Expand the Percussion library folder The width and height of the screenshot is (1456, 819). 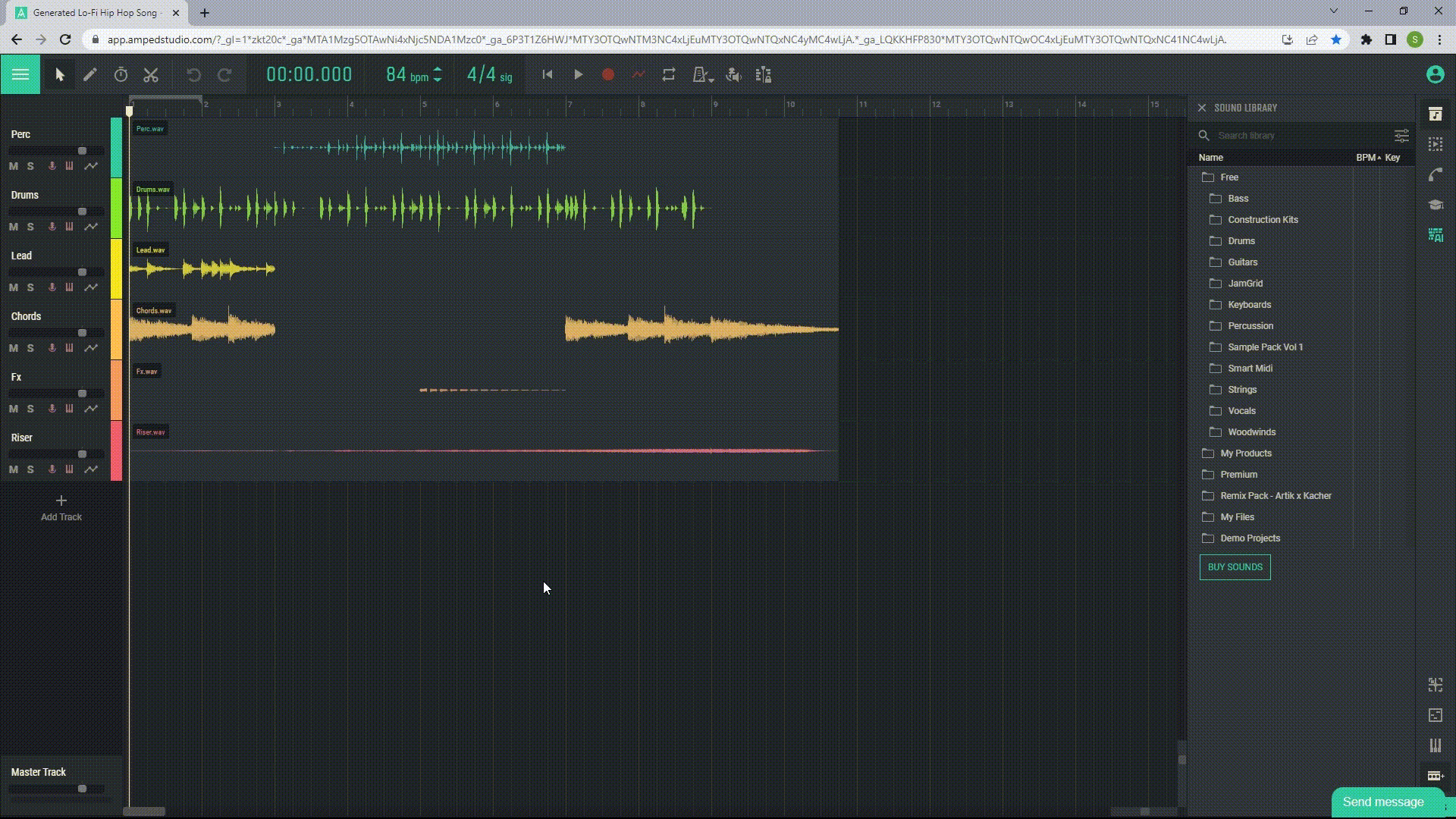(x=1252, y=325)
